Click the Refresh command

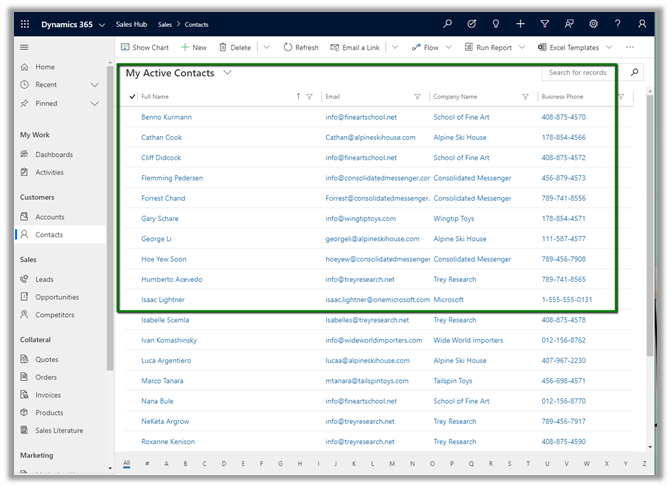click(301, 47)
